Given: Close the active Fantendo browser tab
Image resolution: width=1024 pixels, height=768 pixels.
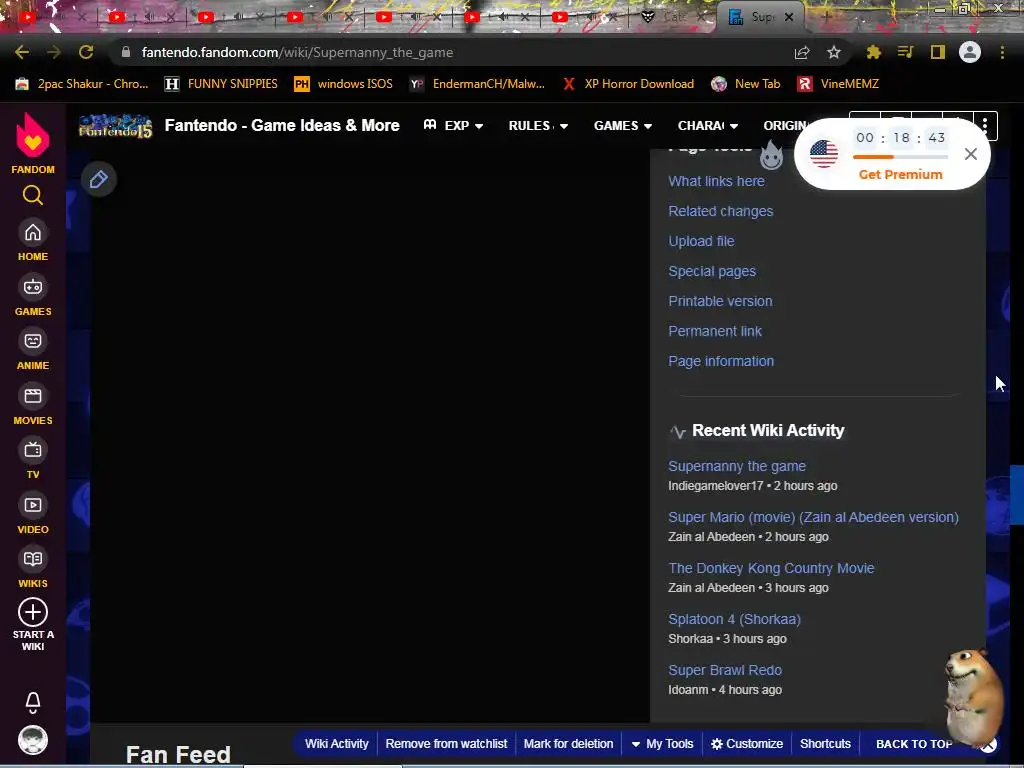Looking at the screenshot, I should tap(789, 17).
